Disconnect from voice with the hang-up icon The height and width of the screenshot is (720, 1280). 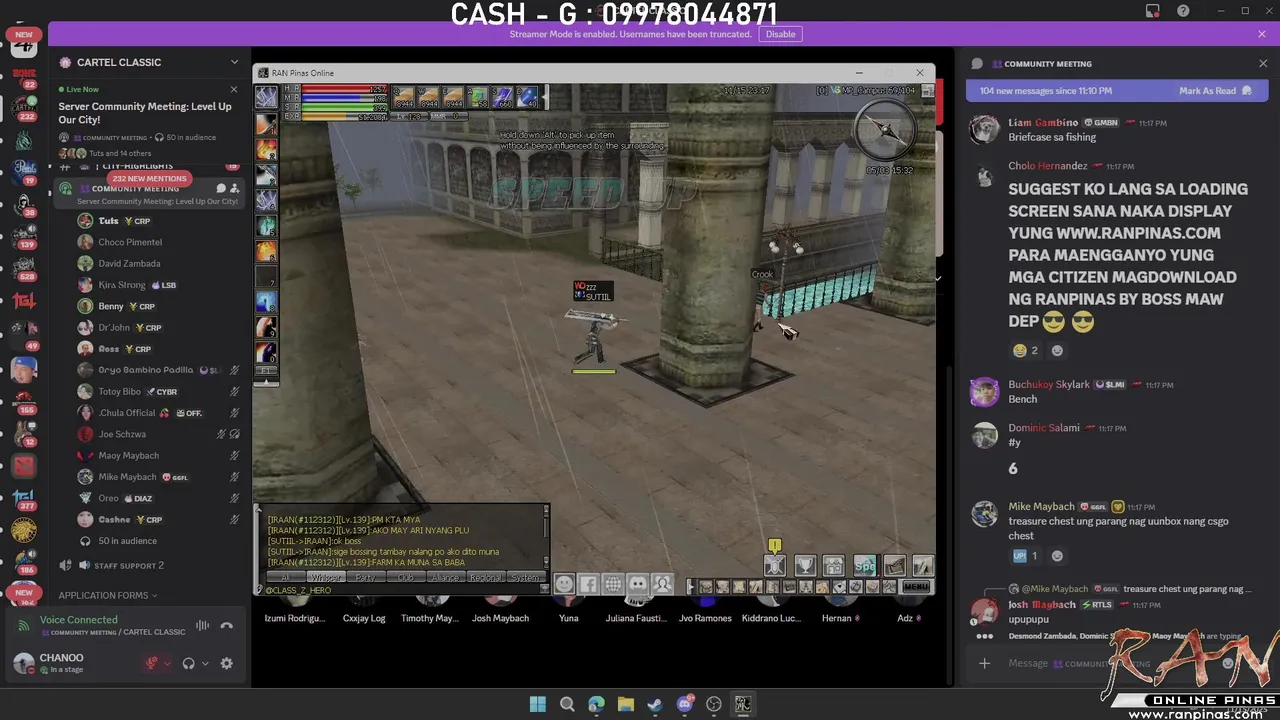tap(227, 626)
